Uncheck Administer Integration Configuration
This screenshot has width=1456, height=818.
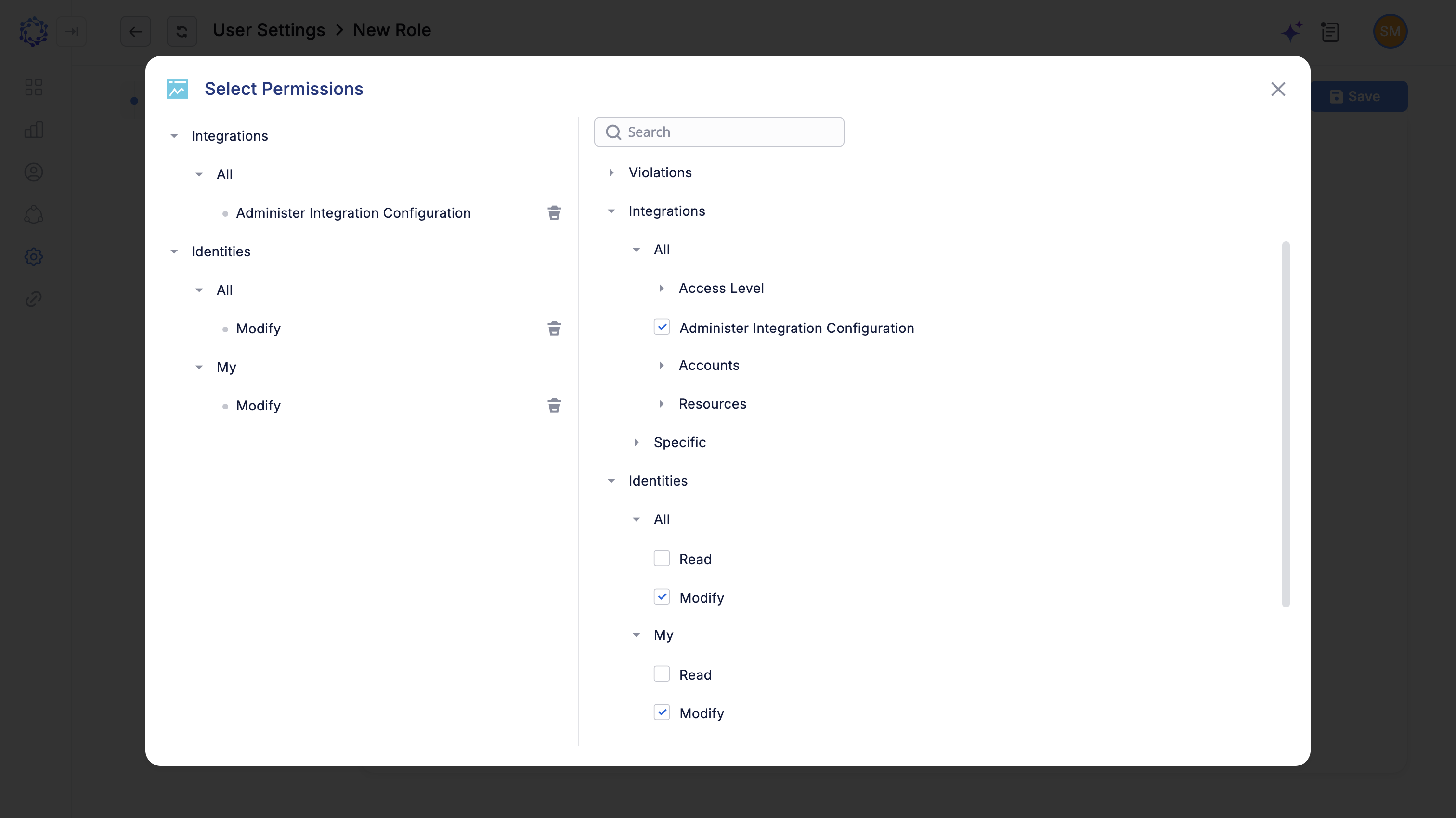click(661, 327)
